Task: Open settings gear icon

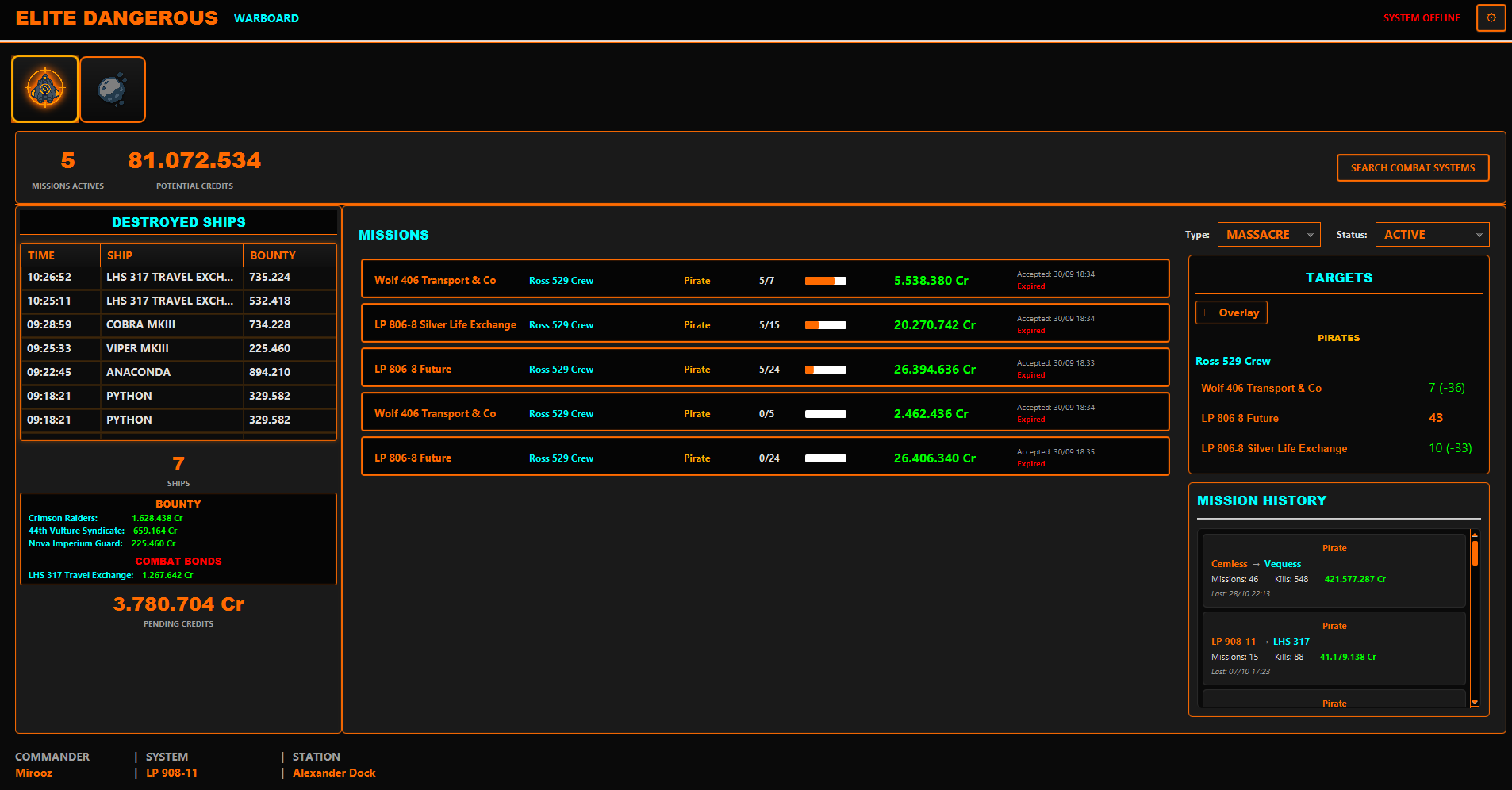Action: [x=1491, y=17]
